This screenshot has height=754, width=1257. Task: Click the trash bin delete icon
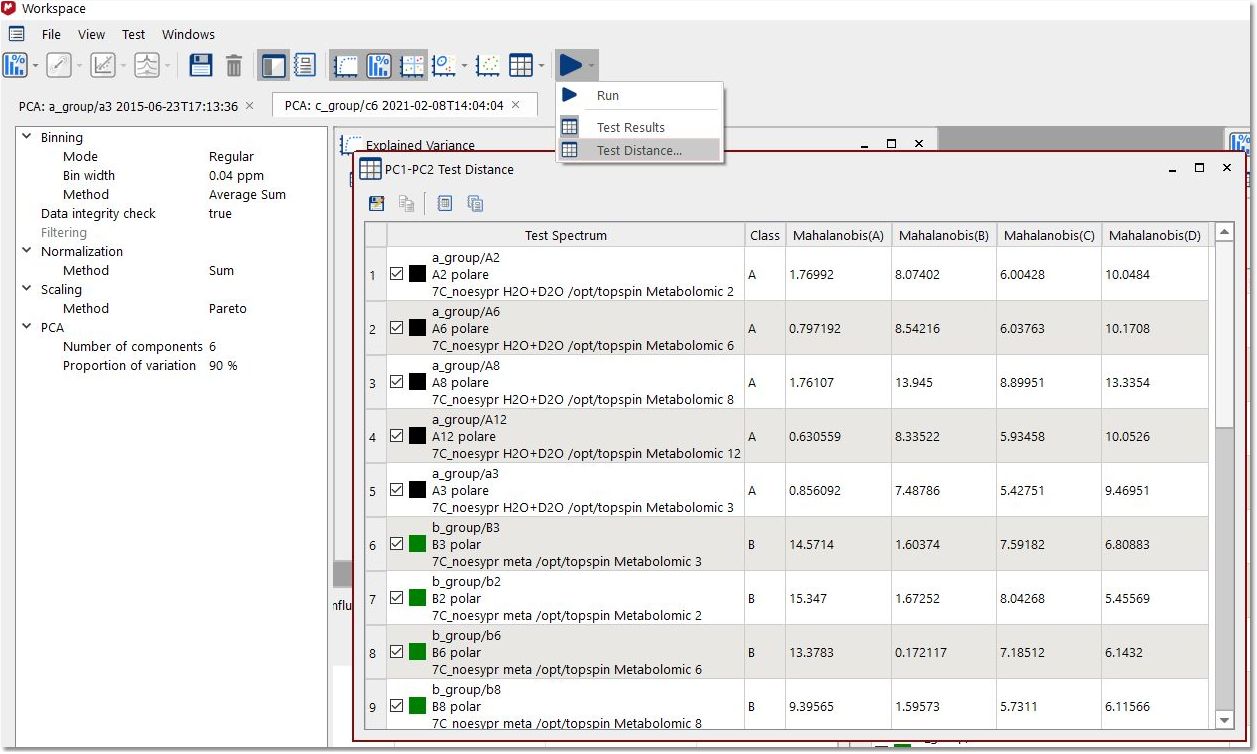pos(234,66)
